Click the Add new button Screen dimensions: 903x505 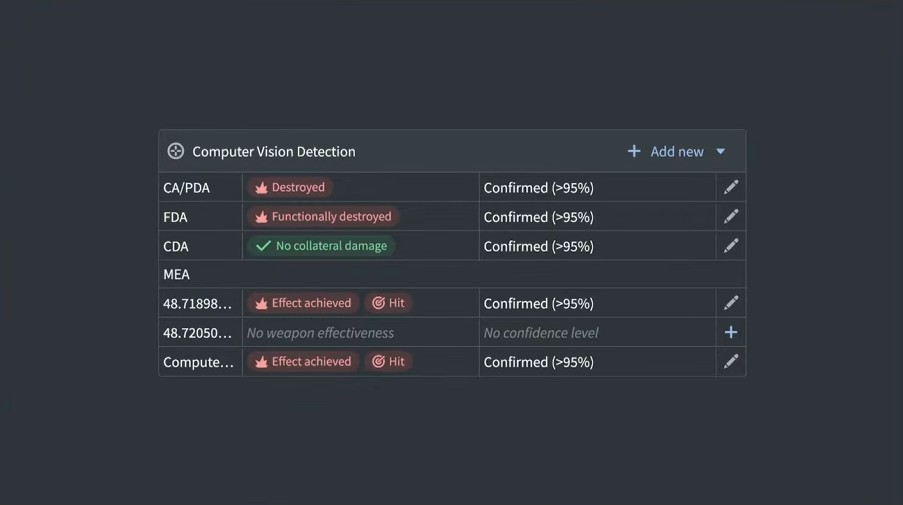(677, 151)
